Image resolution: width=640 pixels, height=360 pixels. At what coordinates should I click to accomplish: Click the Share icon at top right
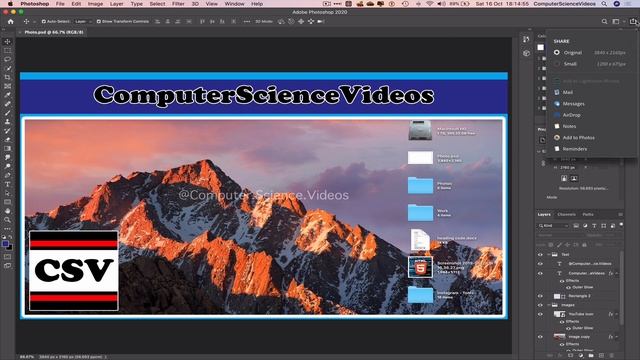tap(633, 22)
